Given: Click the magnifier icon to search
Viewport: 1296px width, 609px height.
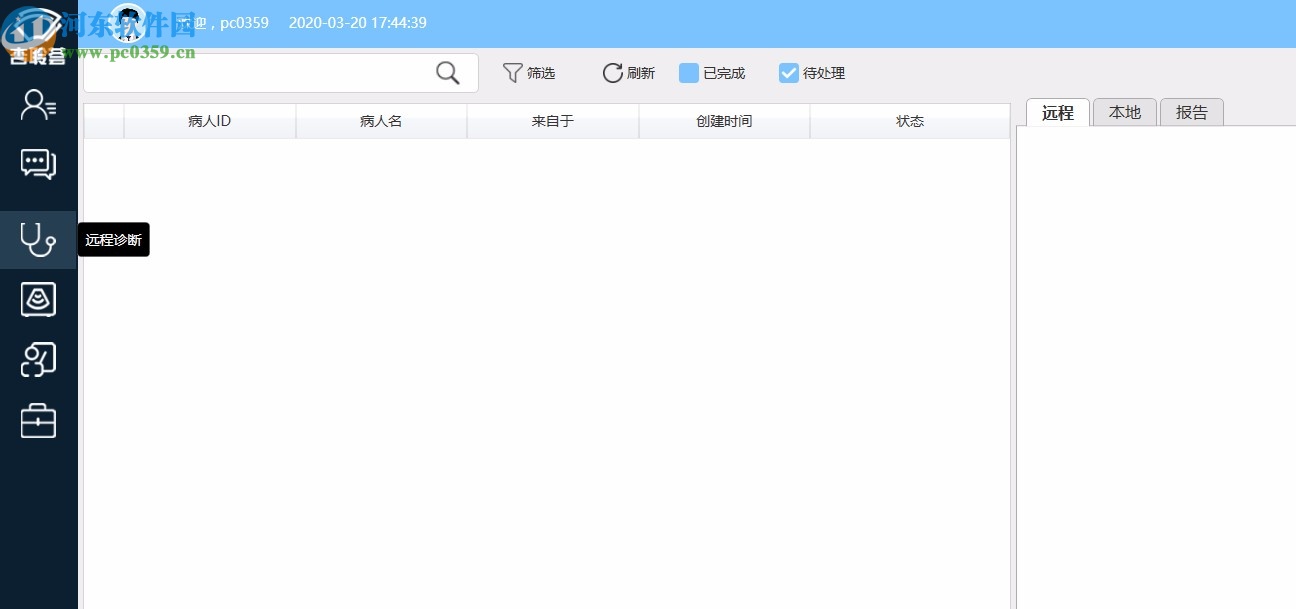Looking at the screenshot, I should [x=447, y=72].
